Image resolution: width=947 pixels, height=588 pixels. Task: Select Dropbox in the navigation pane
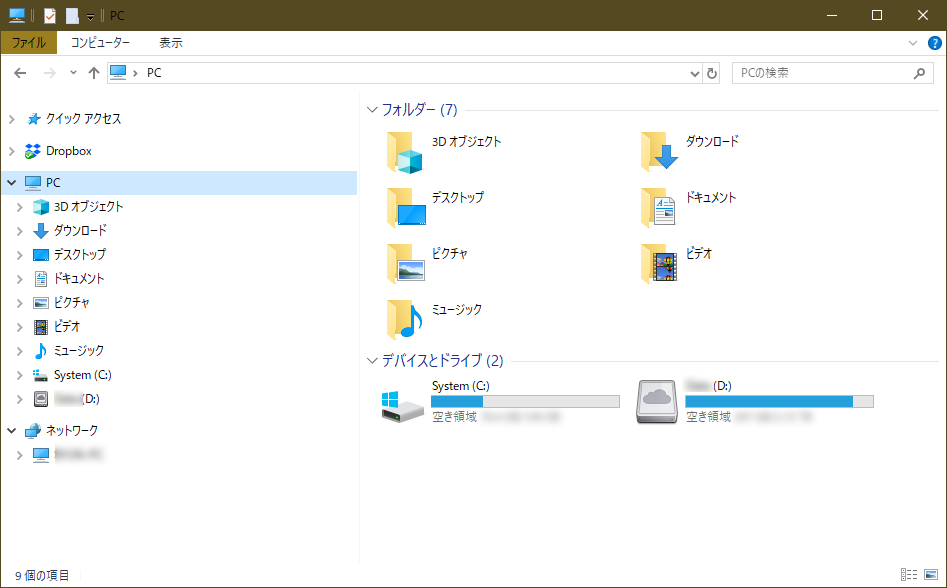click(x=68, y=151)
